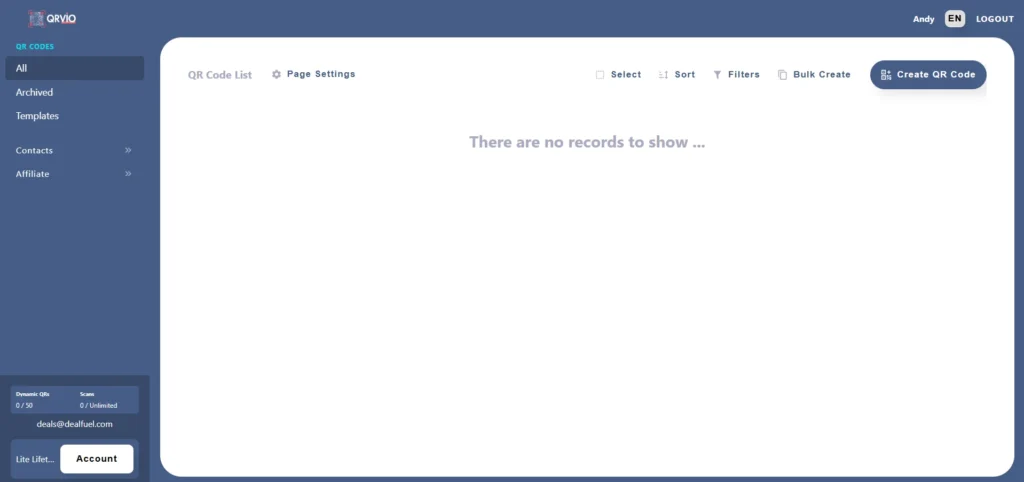Click the Scans 0 / Unlimited counter
Image resolution: width=1024 pixels, height=482 pixels.
click(99, 400)
